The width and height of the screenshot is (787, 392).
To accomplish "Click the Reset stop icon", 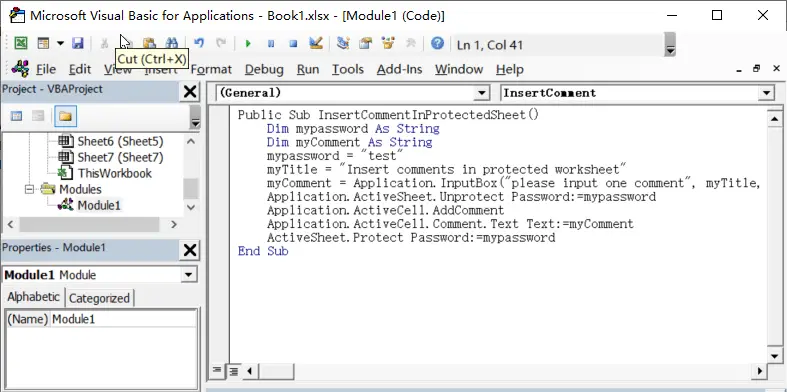I will pyautogui.click(x=293, y=44).
